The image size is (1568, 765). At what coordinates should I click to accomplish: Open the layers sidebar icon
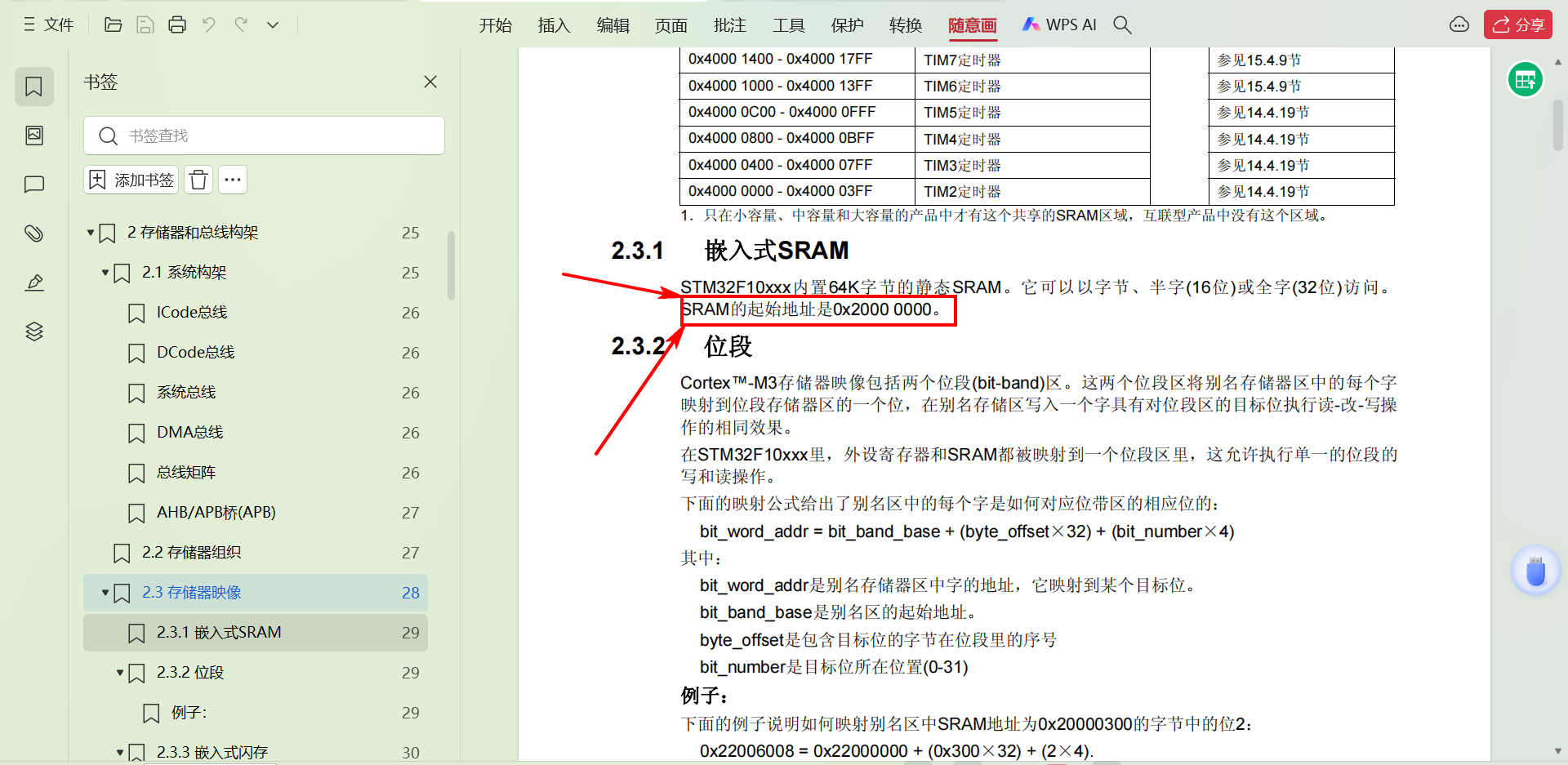34,331
